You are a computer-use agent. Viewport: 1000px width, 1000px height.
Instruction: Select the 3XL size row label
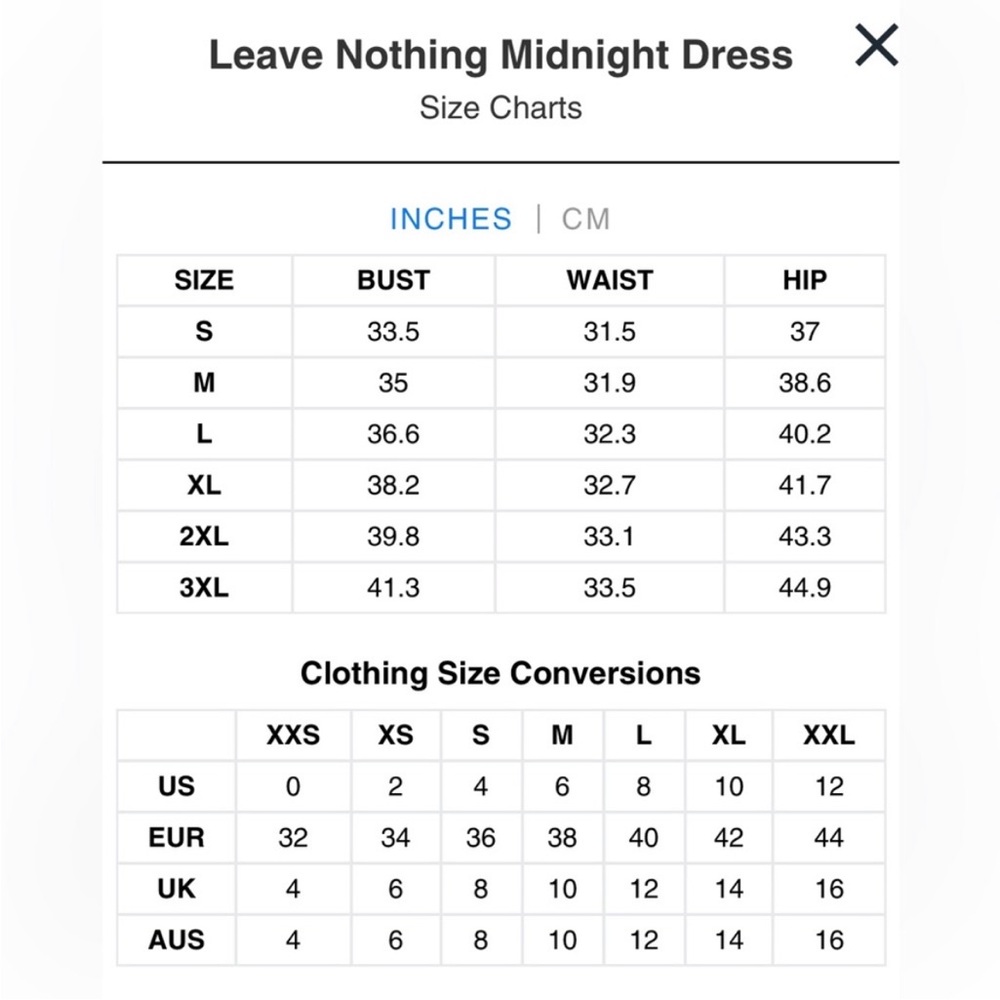point(204,587)
